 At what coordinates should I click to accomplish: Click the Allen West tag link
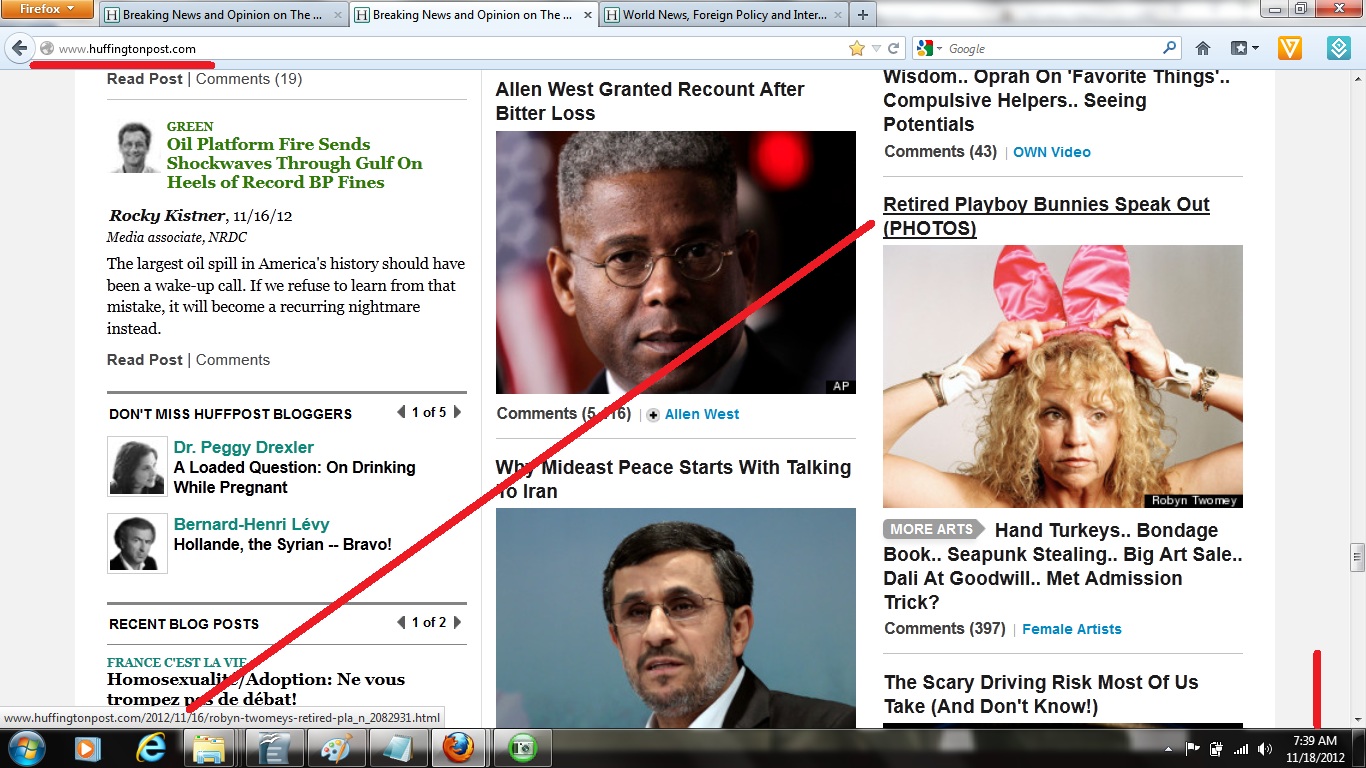(702, 414)
